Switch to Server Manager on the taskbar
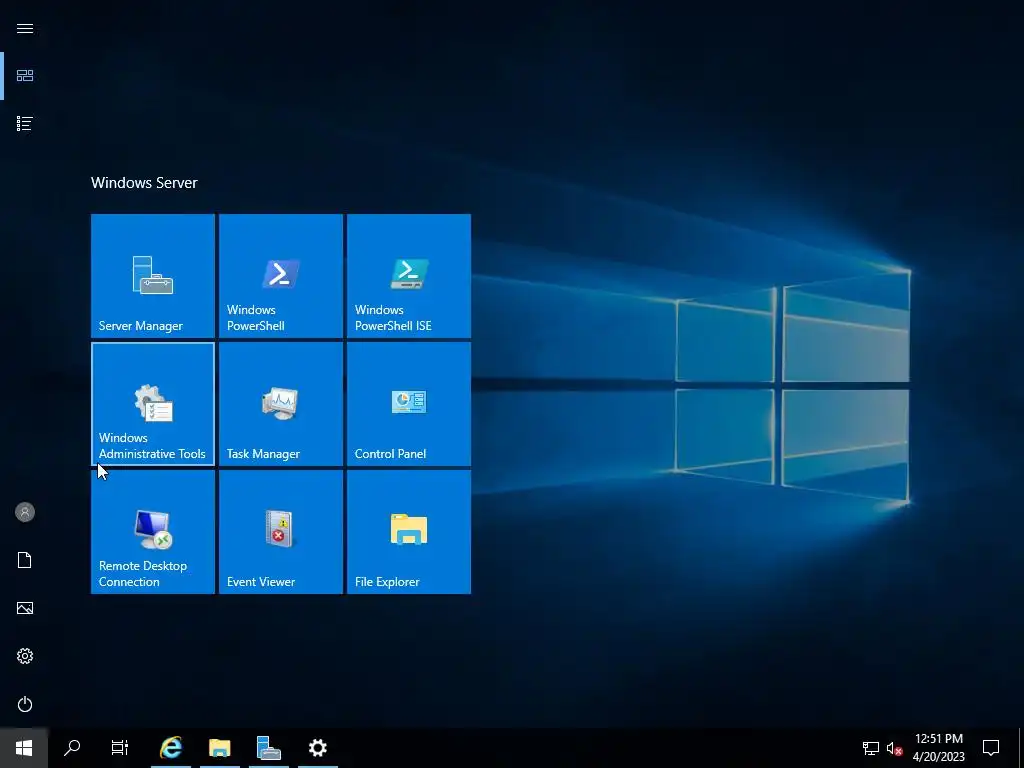1024x768 pixels. 268,748
